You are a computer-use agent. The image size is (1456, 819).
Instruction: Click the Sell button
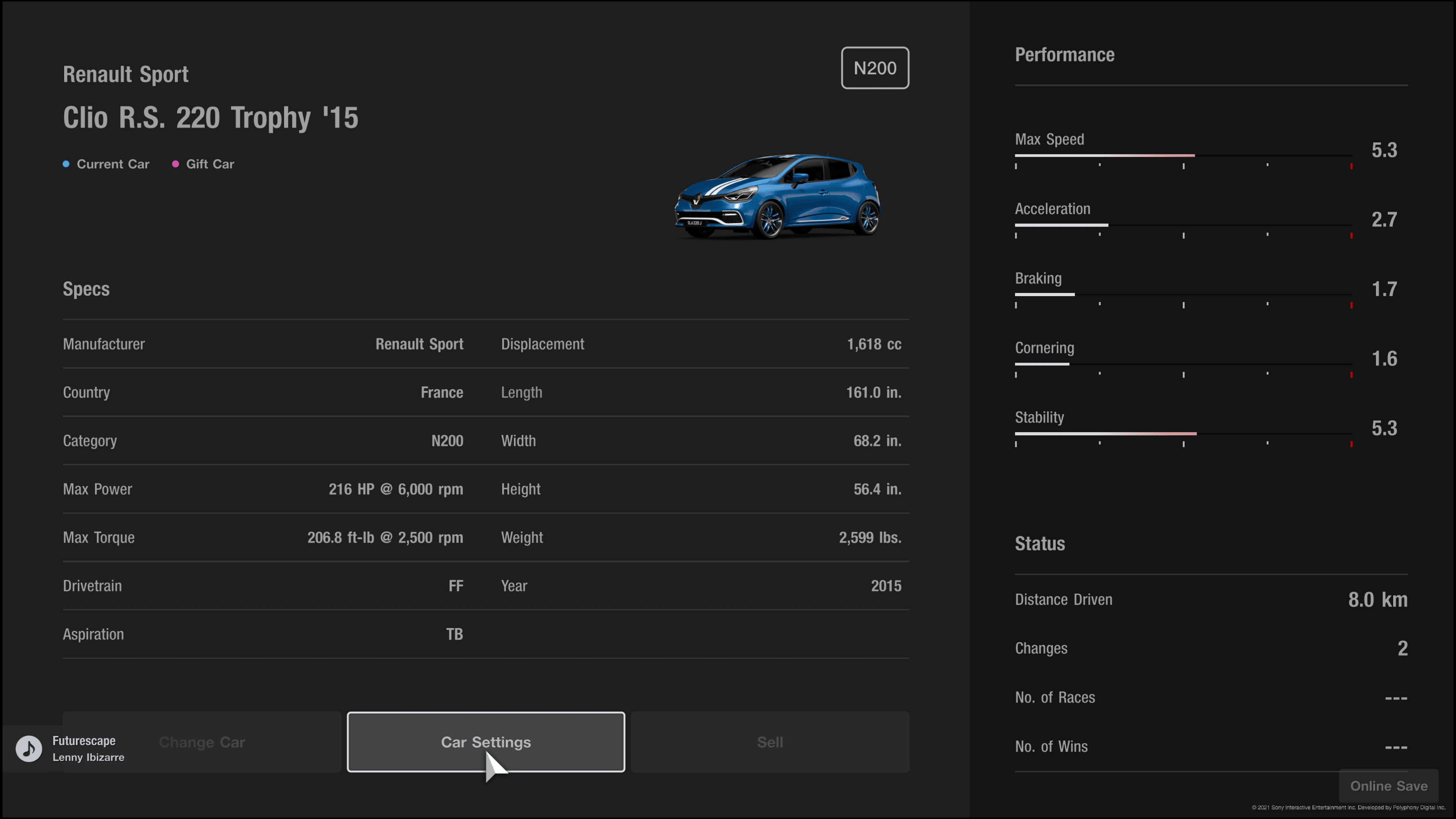(770, 742)
